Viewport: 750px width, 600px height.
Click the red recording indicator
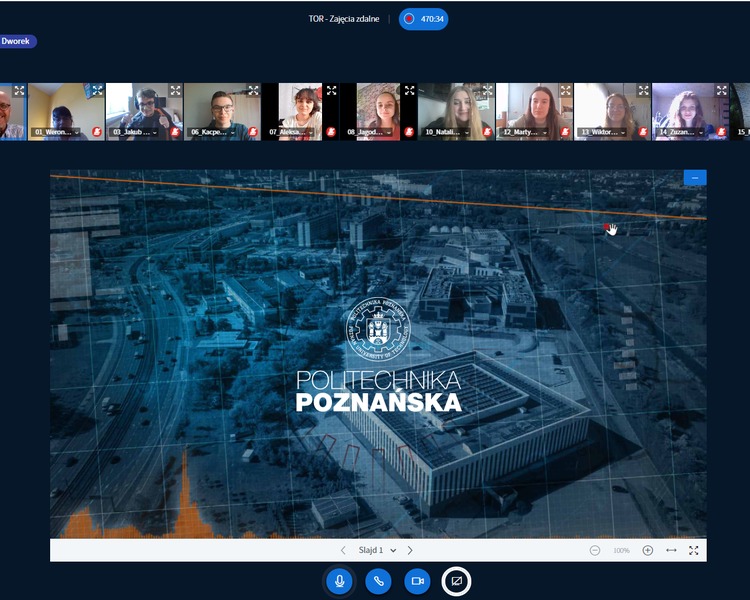(x=409, y=19)
